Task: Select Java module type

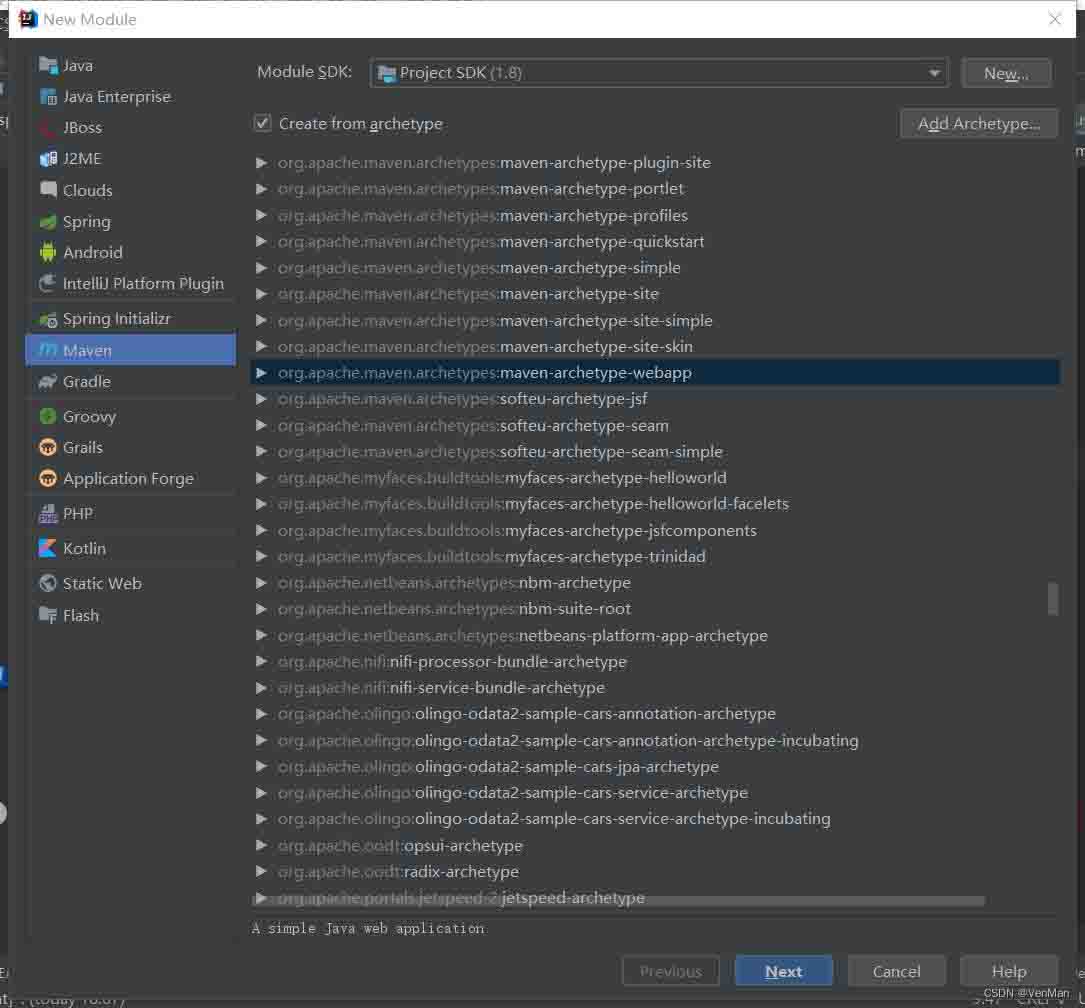Action: click(131, 66)
